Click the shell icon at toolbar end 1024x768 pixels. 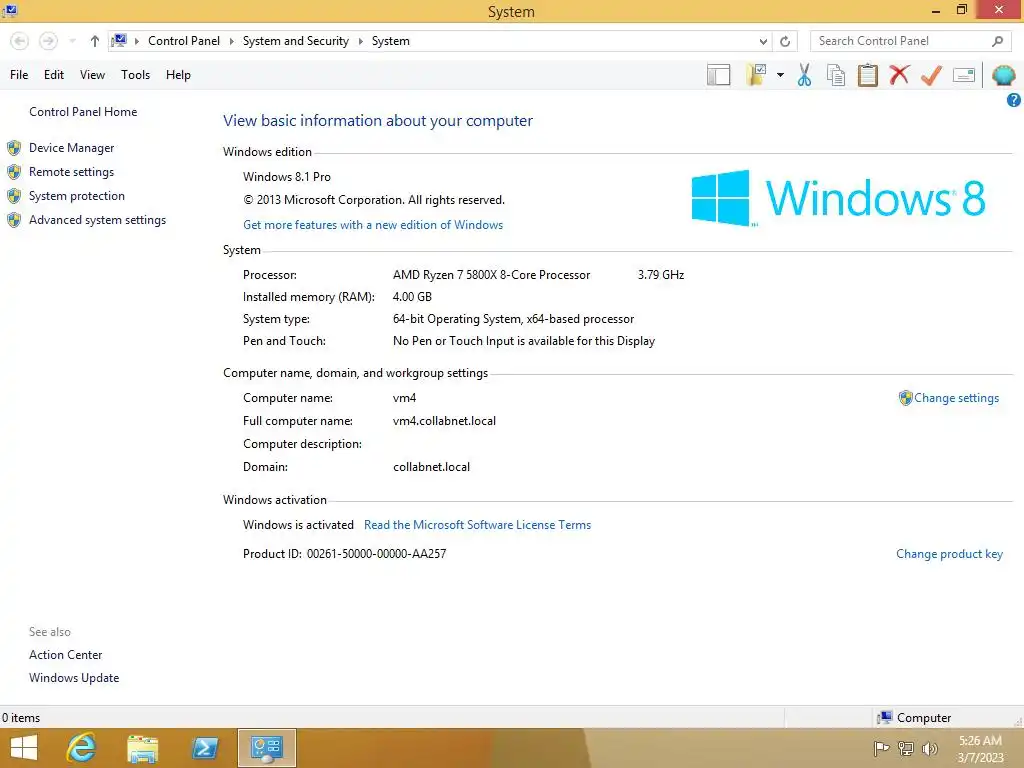(x=1003, y=75)
